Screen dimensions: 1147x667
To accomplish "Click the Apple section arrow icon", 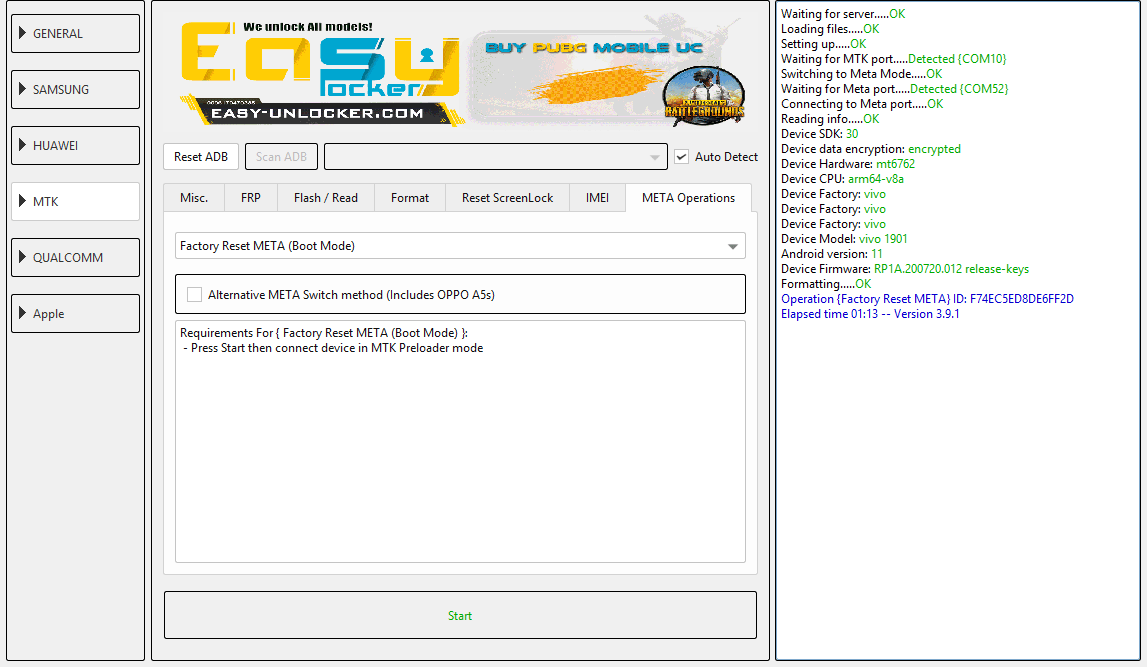I will (21, 313).
